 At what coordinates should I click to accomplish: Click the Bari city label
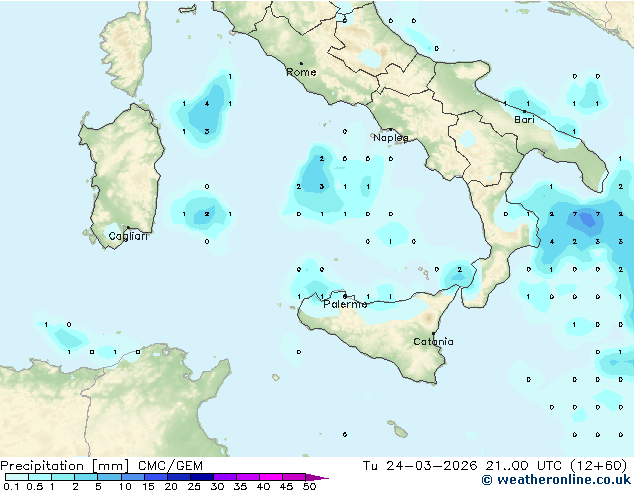pos(524,120)
